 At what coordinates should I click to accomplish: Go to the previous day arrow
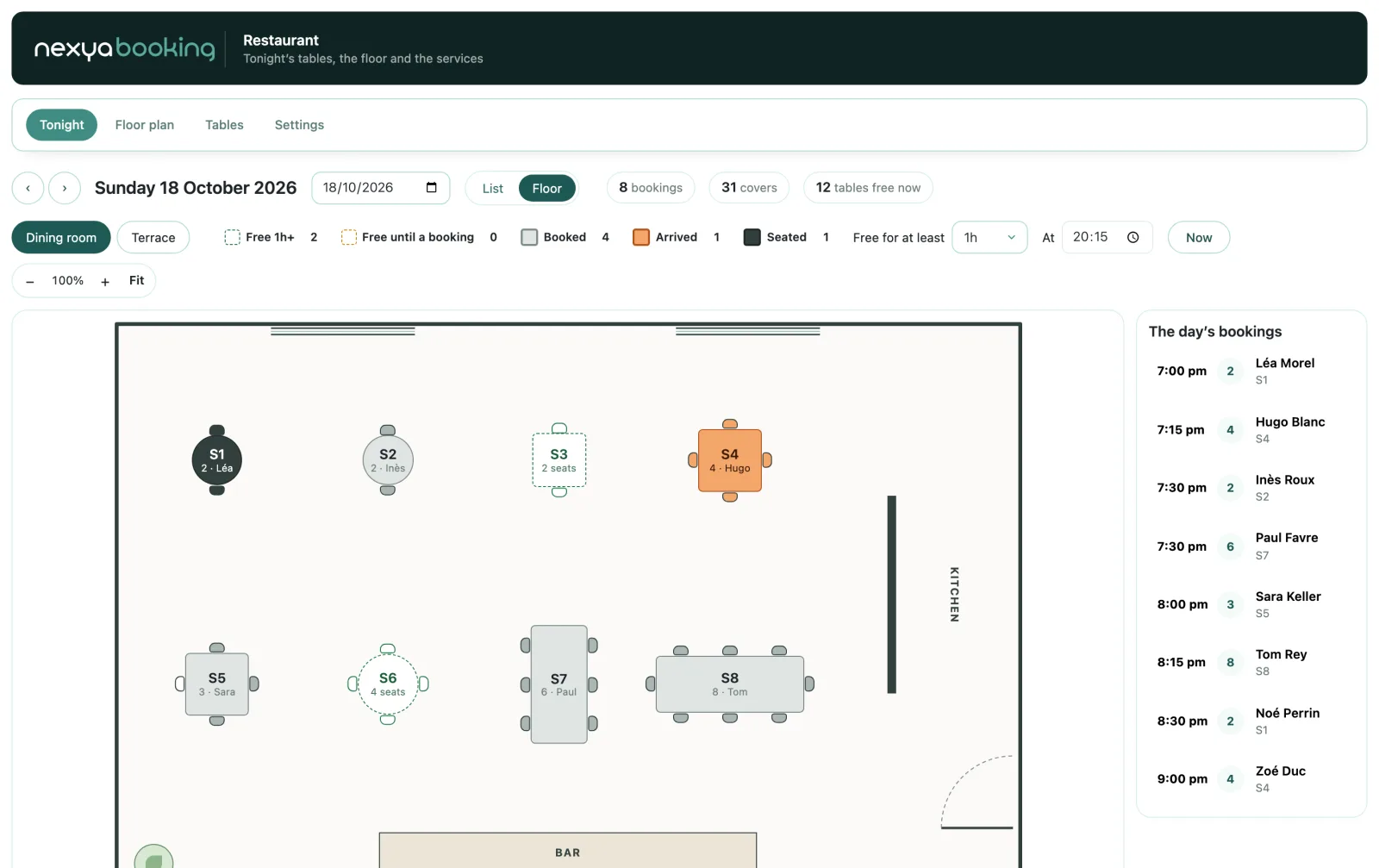pos(28,188)
